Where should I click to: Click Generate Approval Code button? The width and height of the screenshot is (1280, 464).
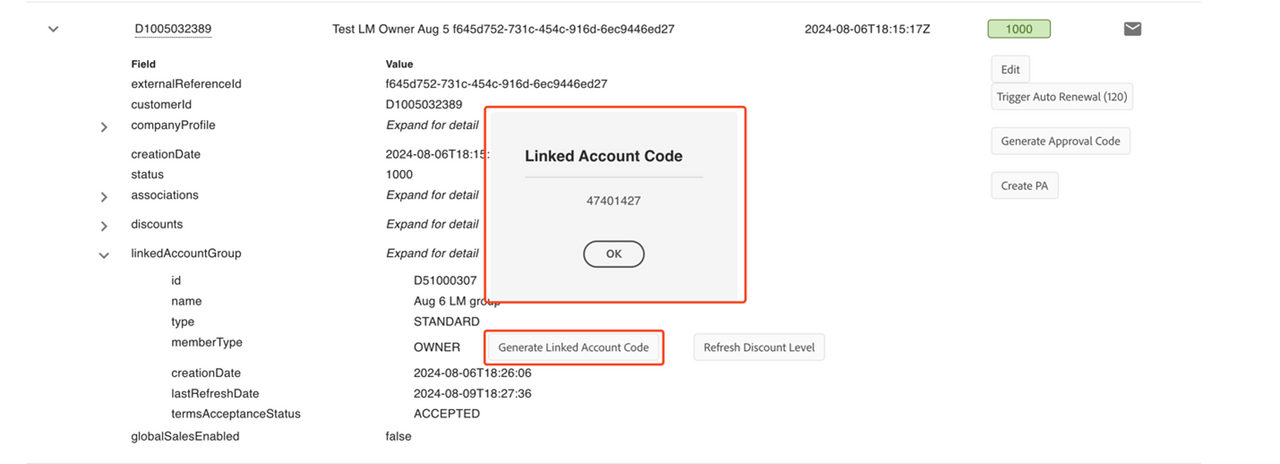(1060, 141)
